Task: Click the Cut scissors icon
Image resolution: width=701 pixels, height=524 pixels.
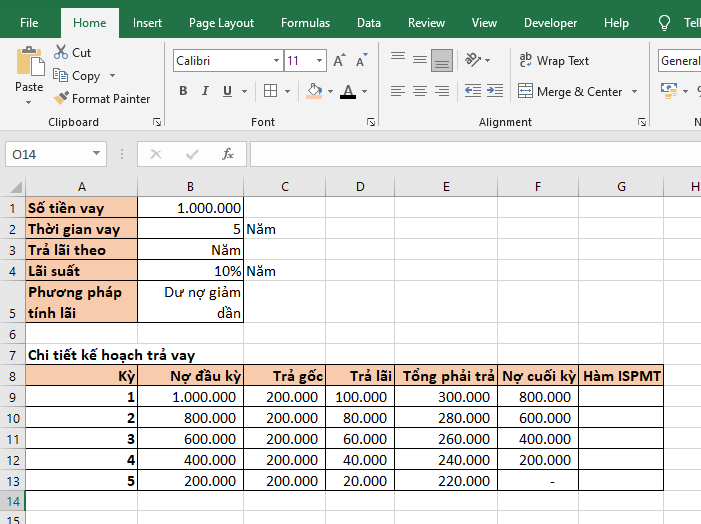Action: 62,52
